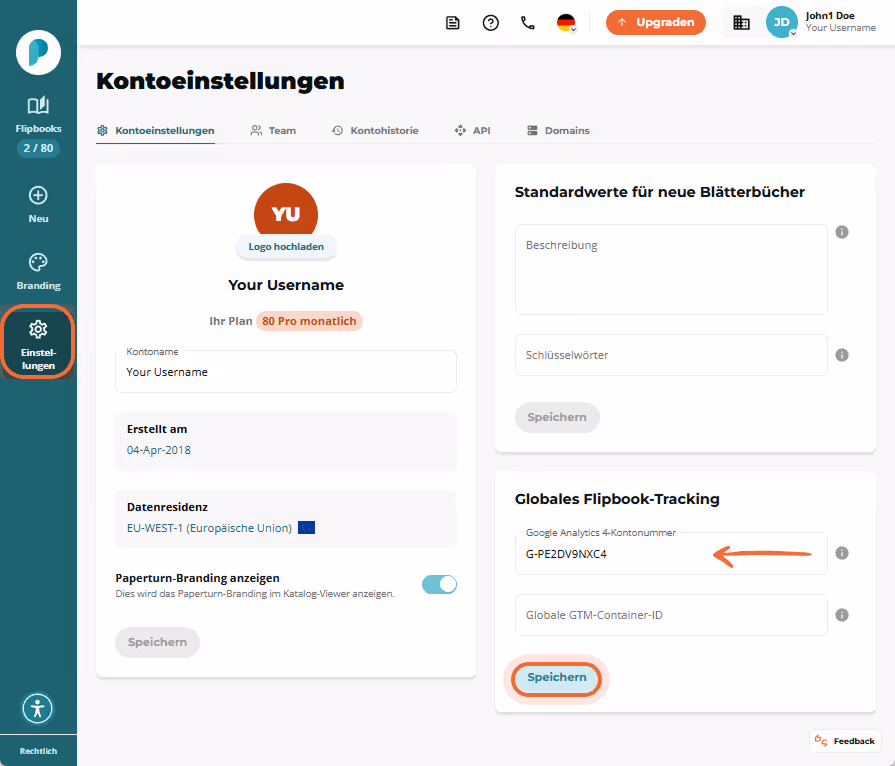This screenshot has height=766, width=895.
Task: Click the Schlüsselwörter input field
Action: tap(671, 355)
